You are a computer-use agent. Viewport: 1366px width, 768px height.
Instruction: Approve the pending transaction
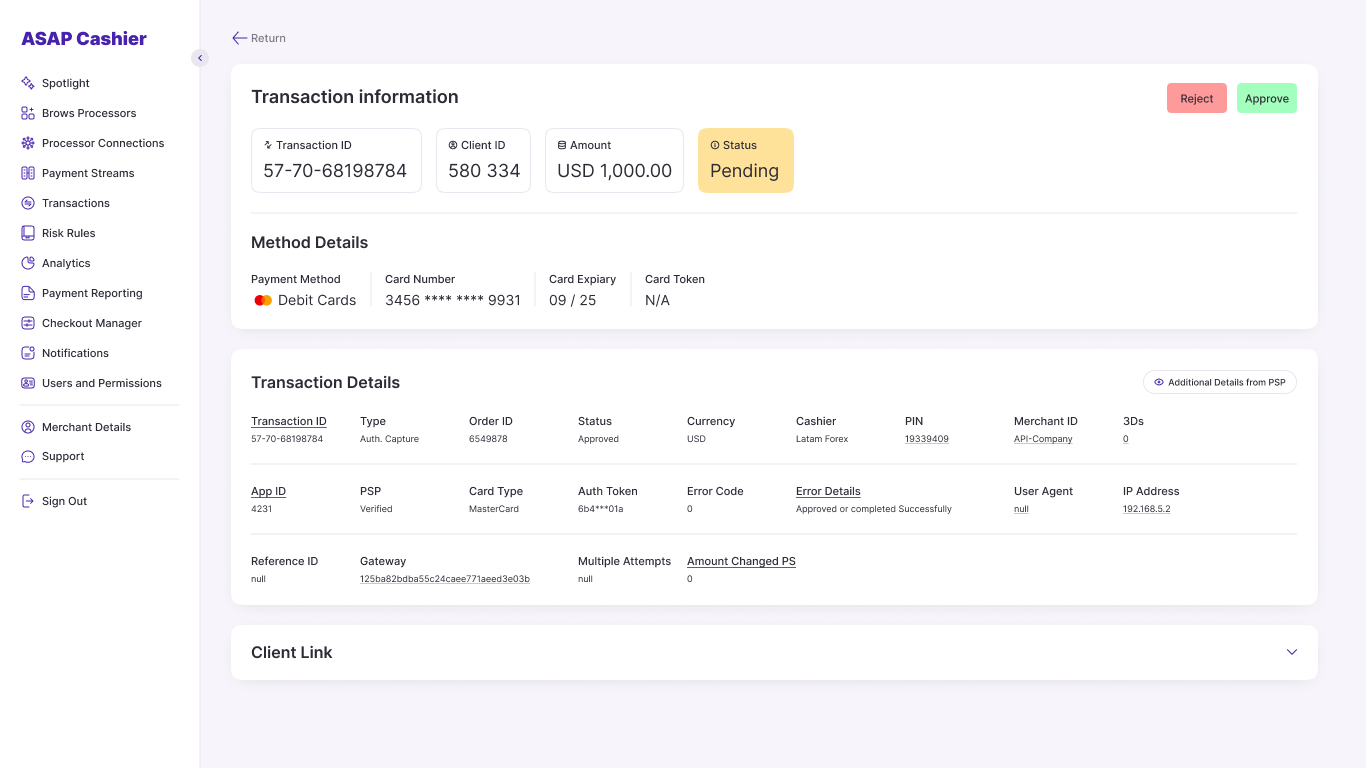(x=1267, y=98)
